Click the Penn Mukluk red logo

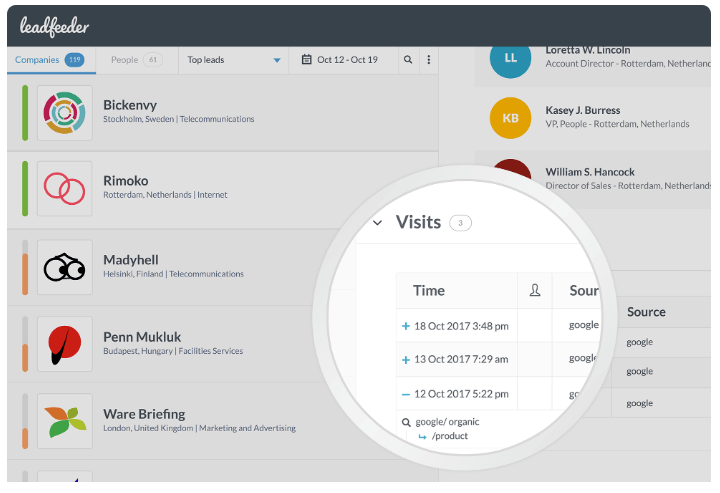coord(65,344)
